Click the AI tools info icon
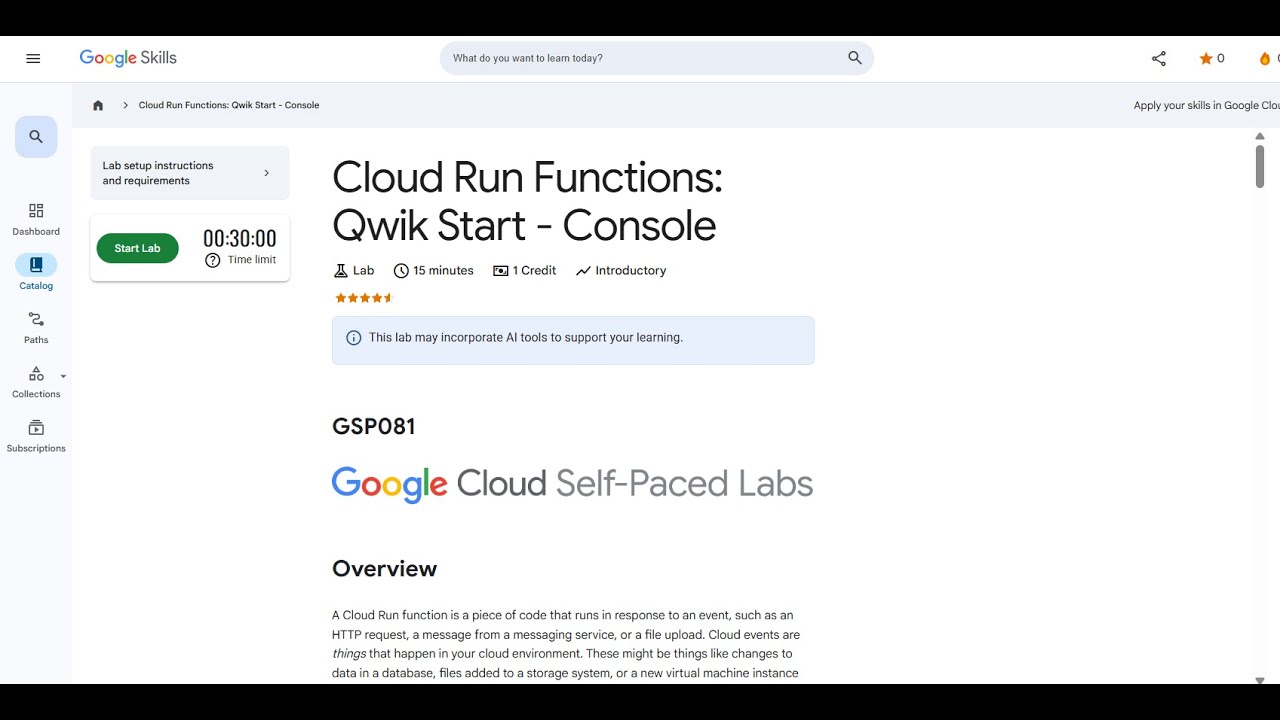The width and height of the screenshot is (1280, 720). point(353,338)
